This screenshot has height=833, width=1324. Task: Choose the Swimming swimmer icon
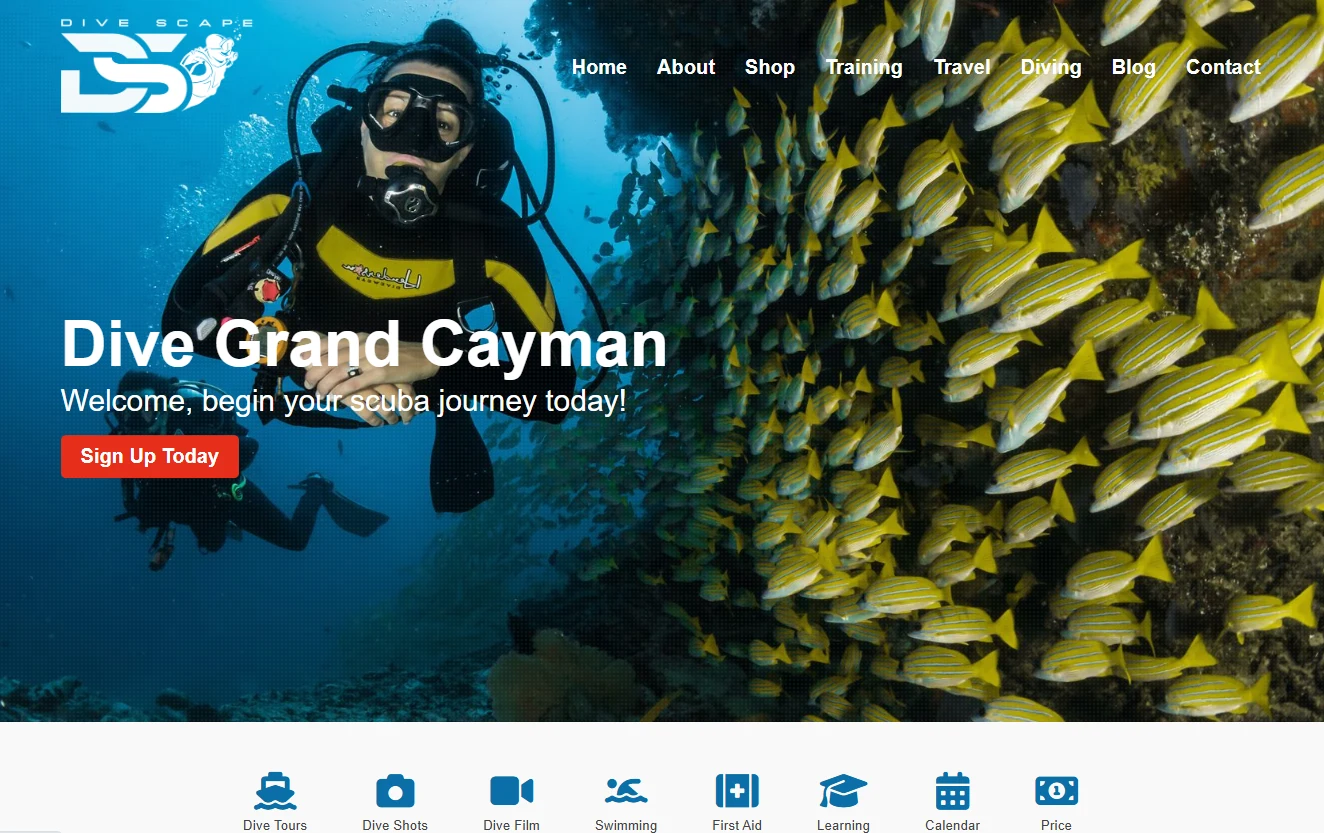pos(626,791)
